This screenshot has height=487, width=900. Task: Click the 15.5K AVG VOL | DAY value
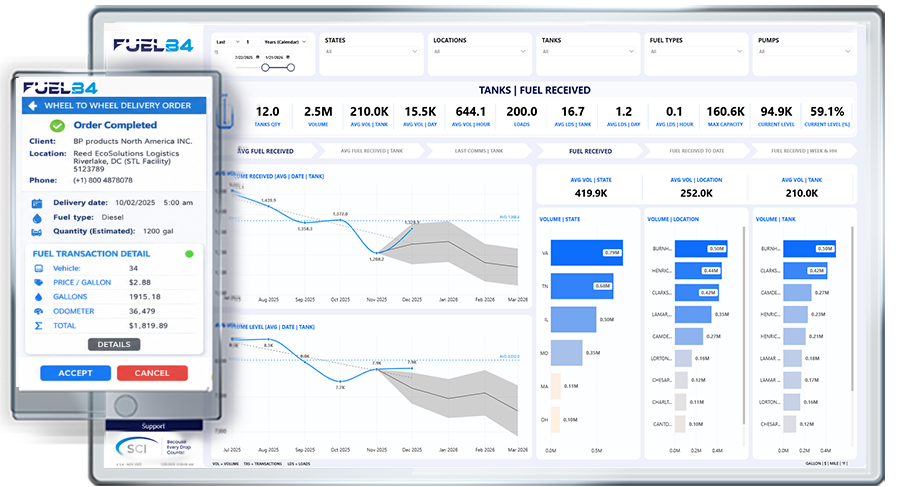click(420, 111)
